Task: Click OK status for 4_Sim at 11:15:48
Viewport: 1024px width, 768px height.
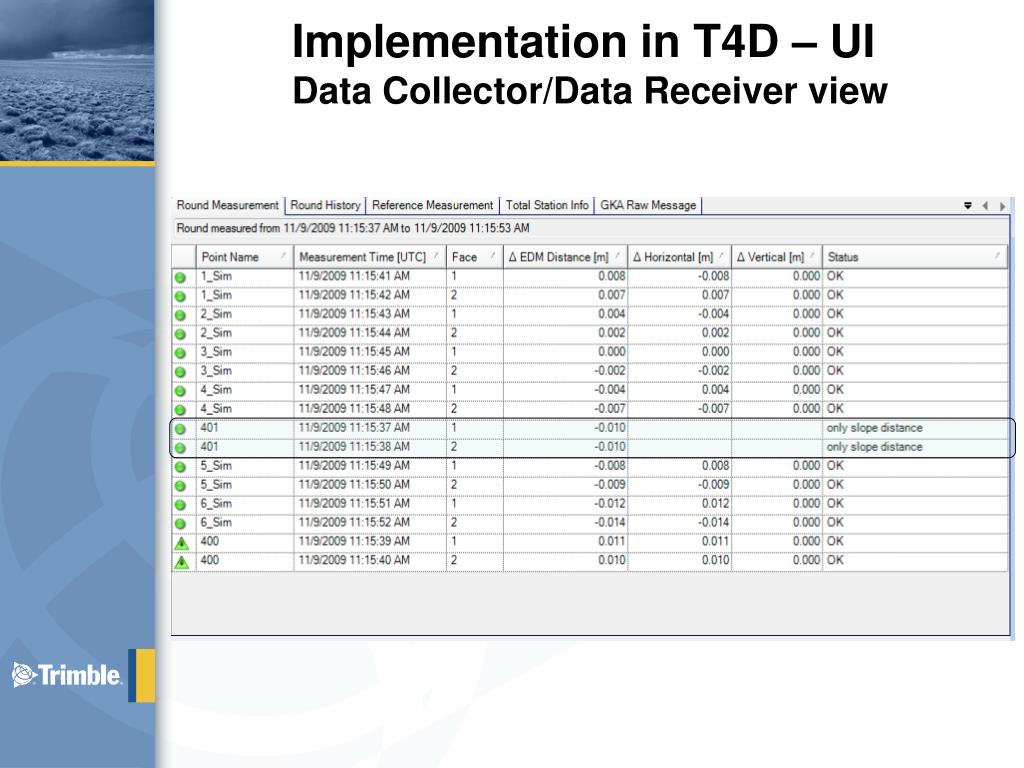Action: point(835,409)
